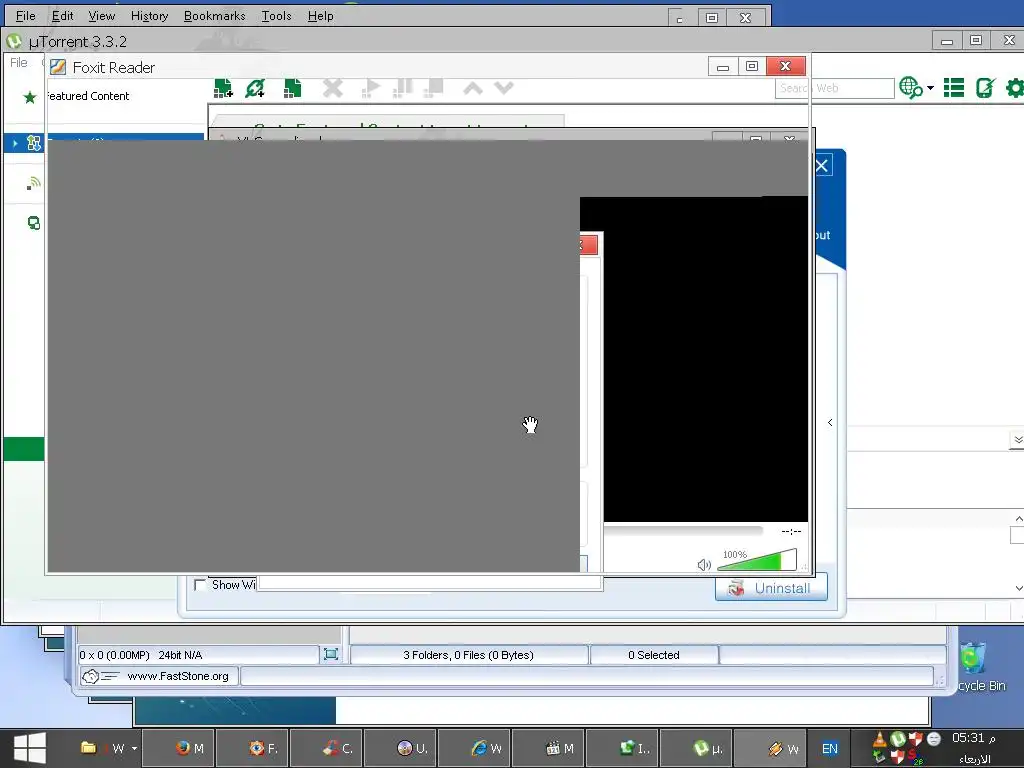Click the 3 Folders, 0 Files status text

(468, 655)
